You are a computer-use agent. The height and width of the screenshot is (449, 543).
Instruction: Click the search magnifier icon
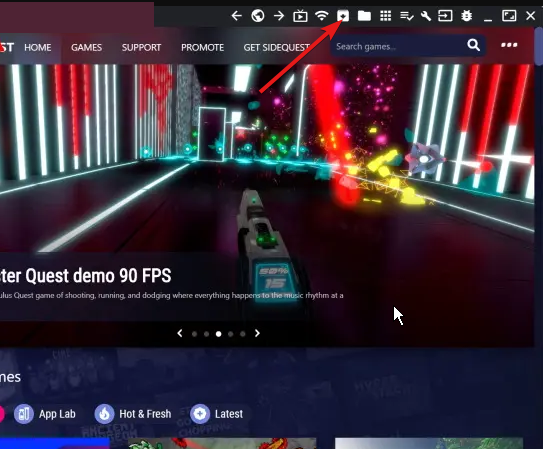(473, 45)
